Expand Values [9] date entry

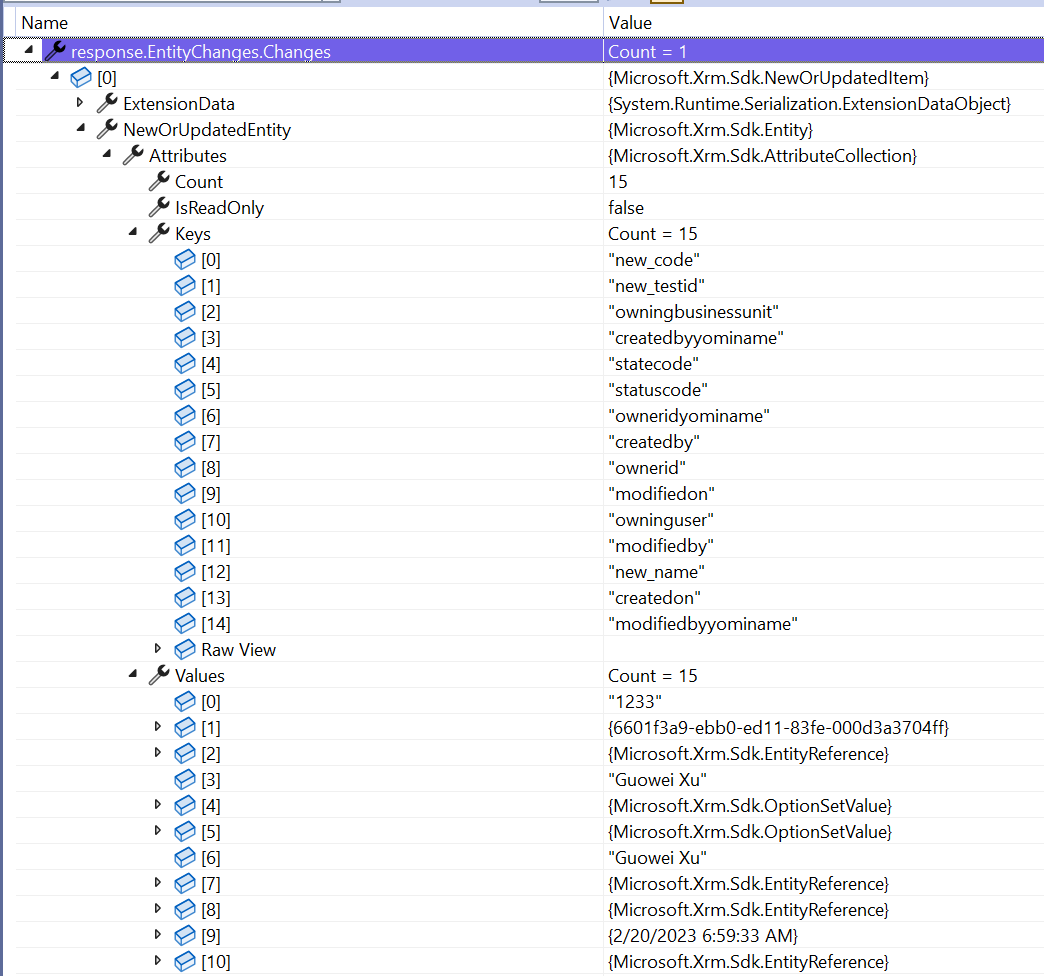coord(158,934)
